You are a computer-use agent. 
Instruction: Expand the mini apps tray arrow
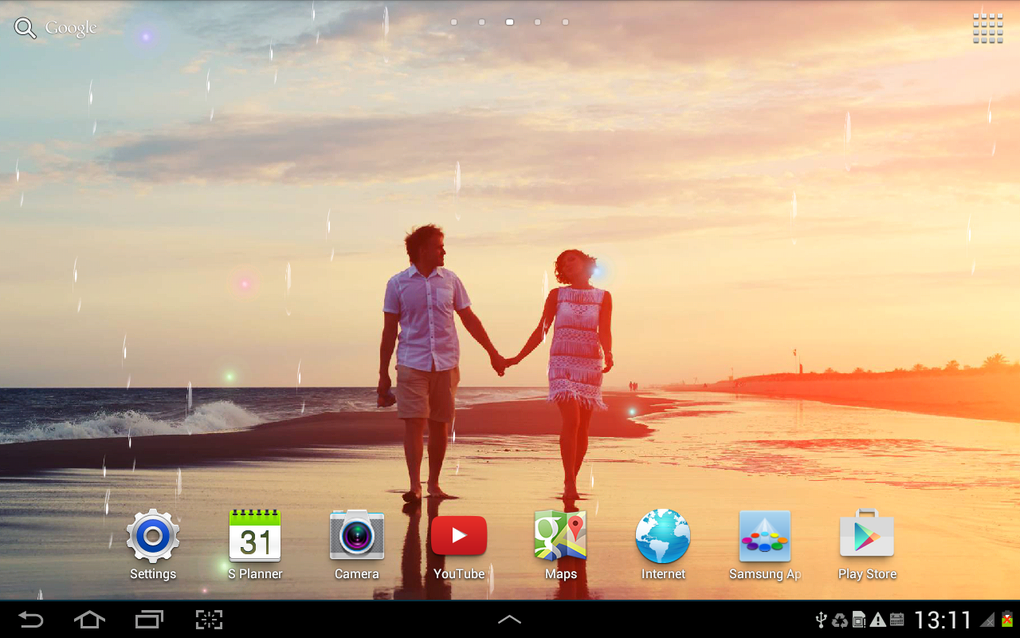tap(509, 620)
